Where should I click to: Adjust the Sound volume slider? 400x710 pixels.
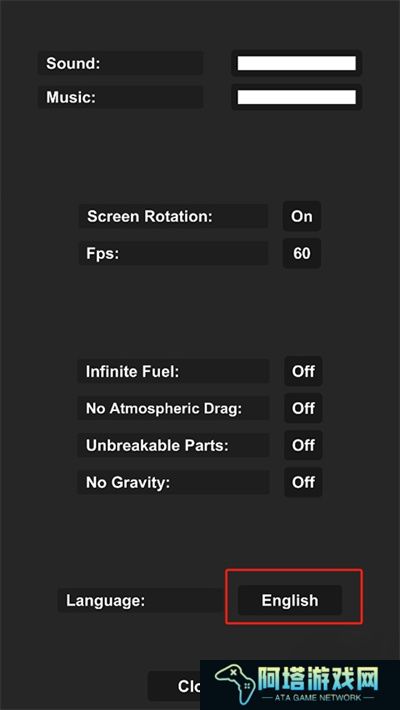point(297,63)
